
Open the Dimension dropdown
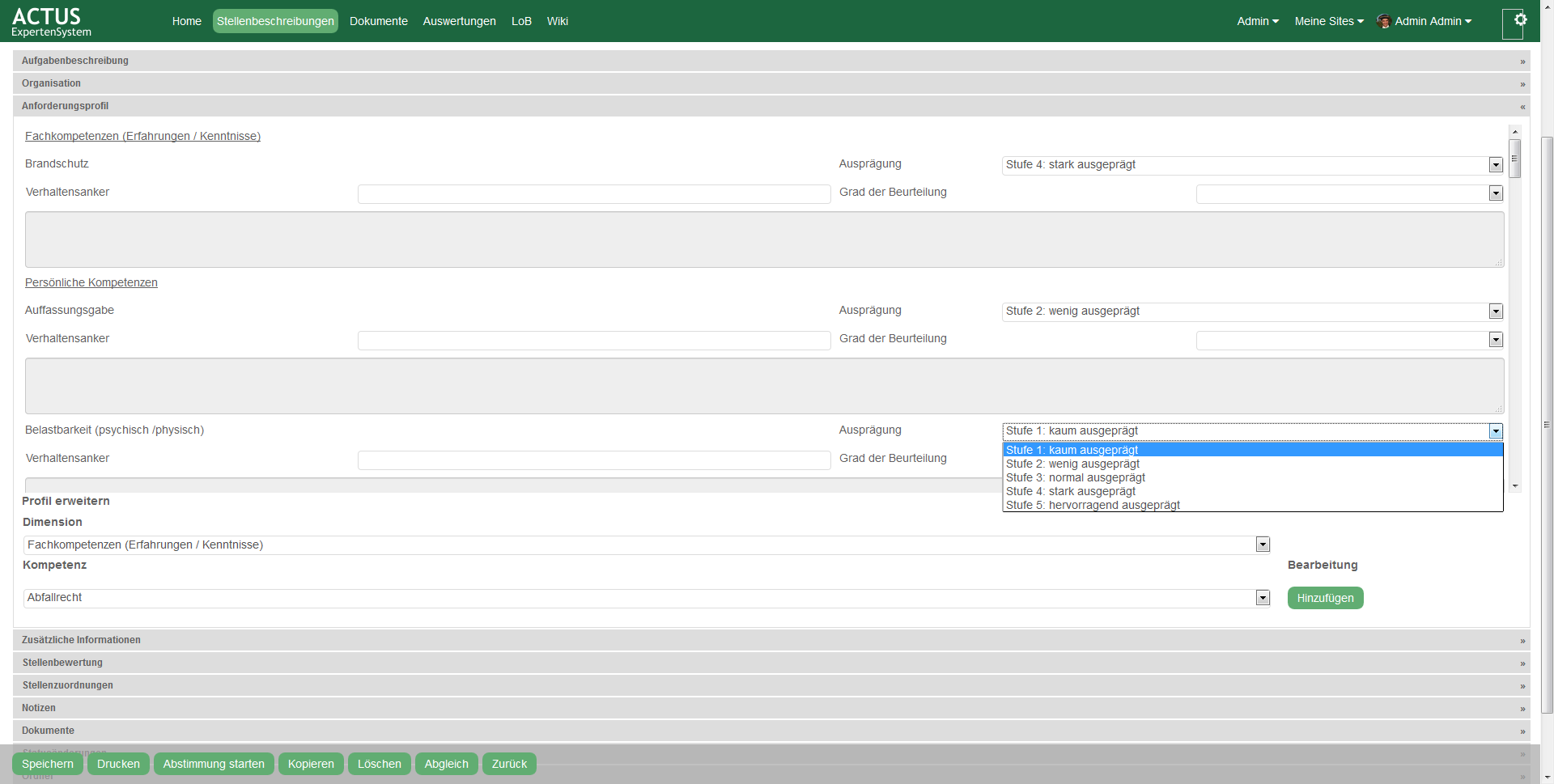tap(1262, 545)
